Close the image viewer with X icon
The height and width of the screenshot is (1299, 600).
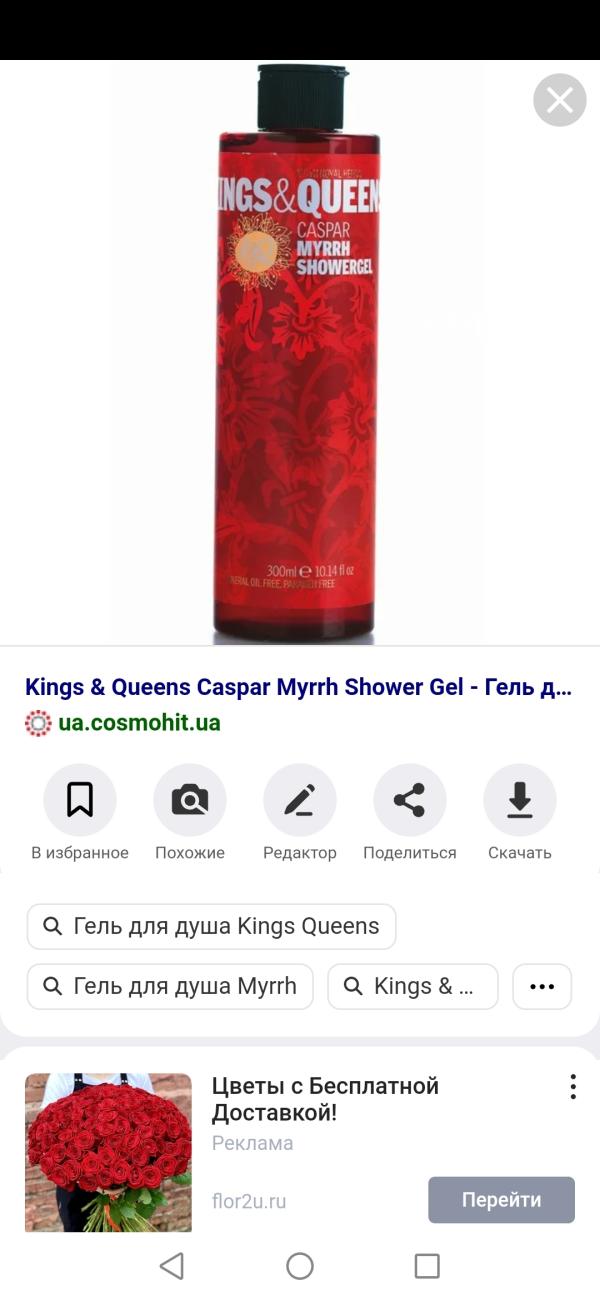coord(560,100)
